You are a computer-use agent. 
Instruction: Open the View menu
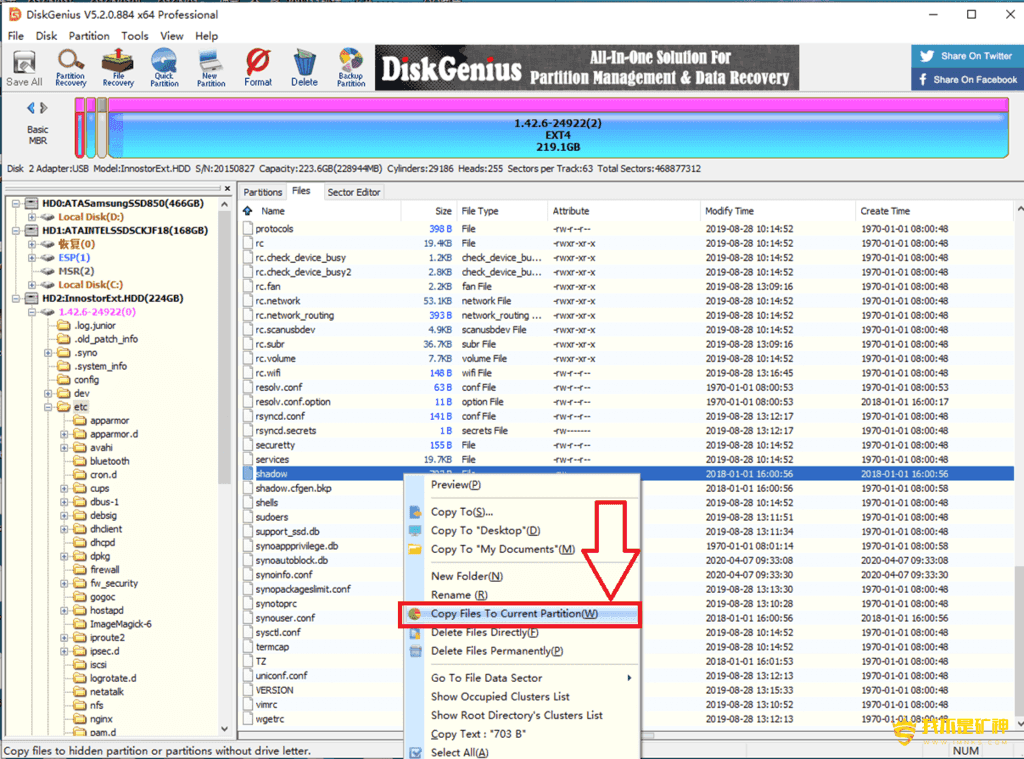(x=172, y=36)
